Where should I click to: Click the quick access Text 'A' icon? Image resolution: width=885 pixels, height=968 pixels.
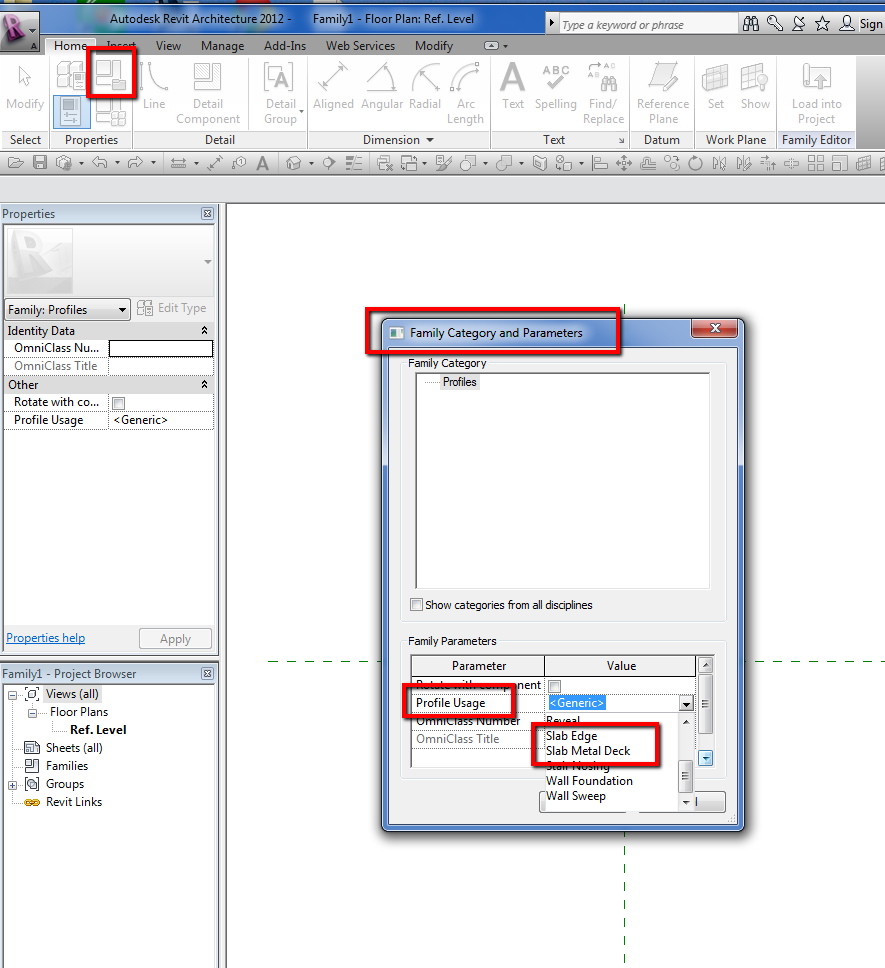coord(262,164)
